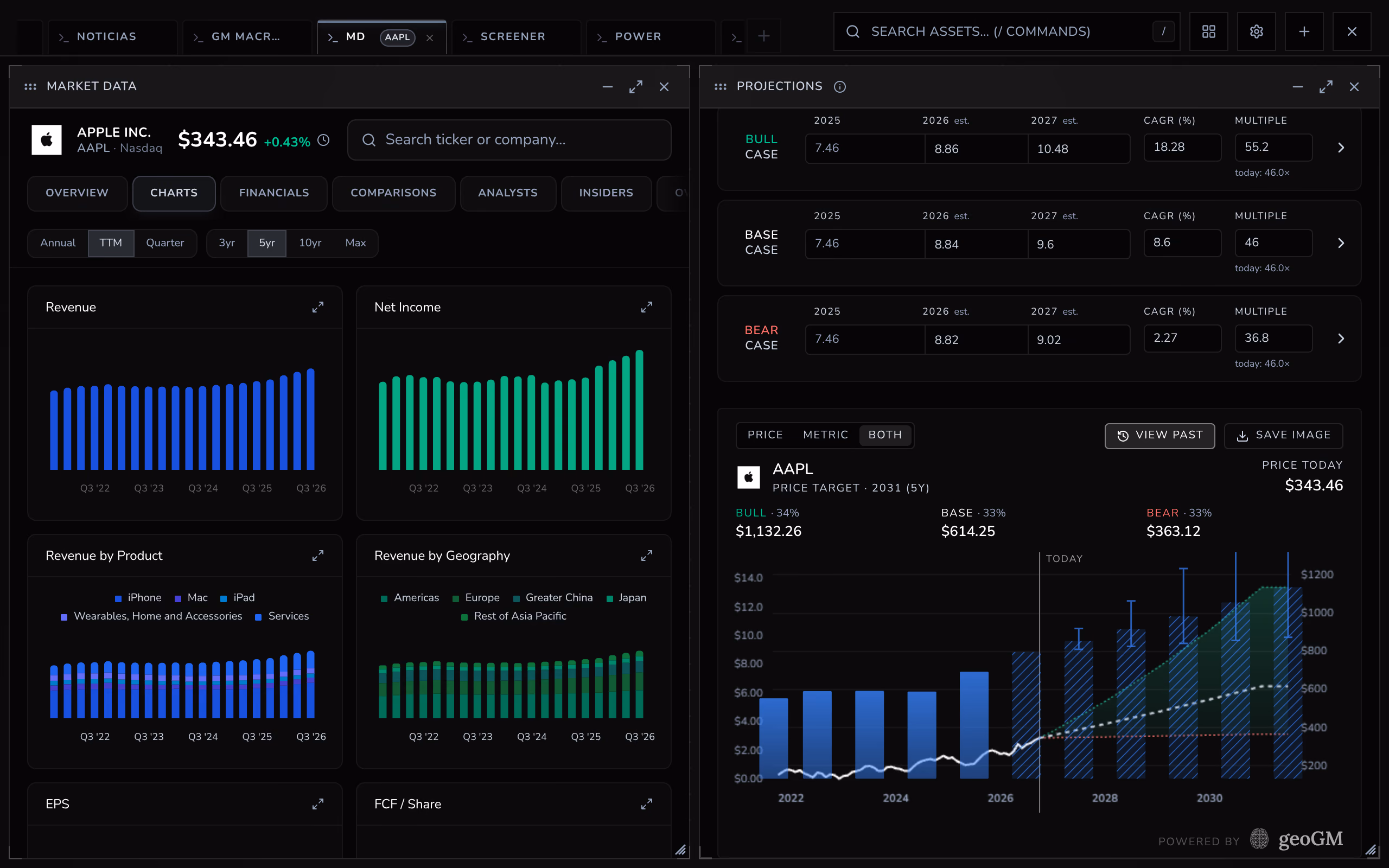Screen dimensions: 1389x868
Task: Expand the Revenue by Product chart
Action: [318, 556]
